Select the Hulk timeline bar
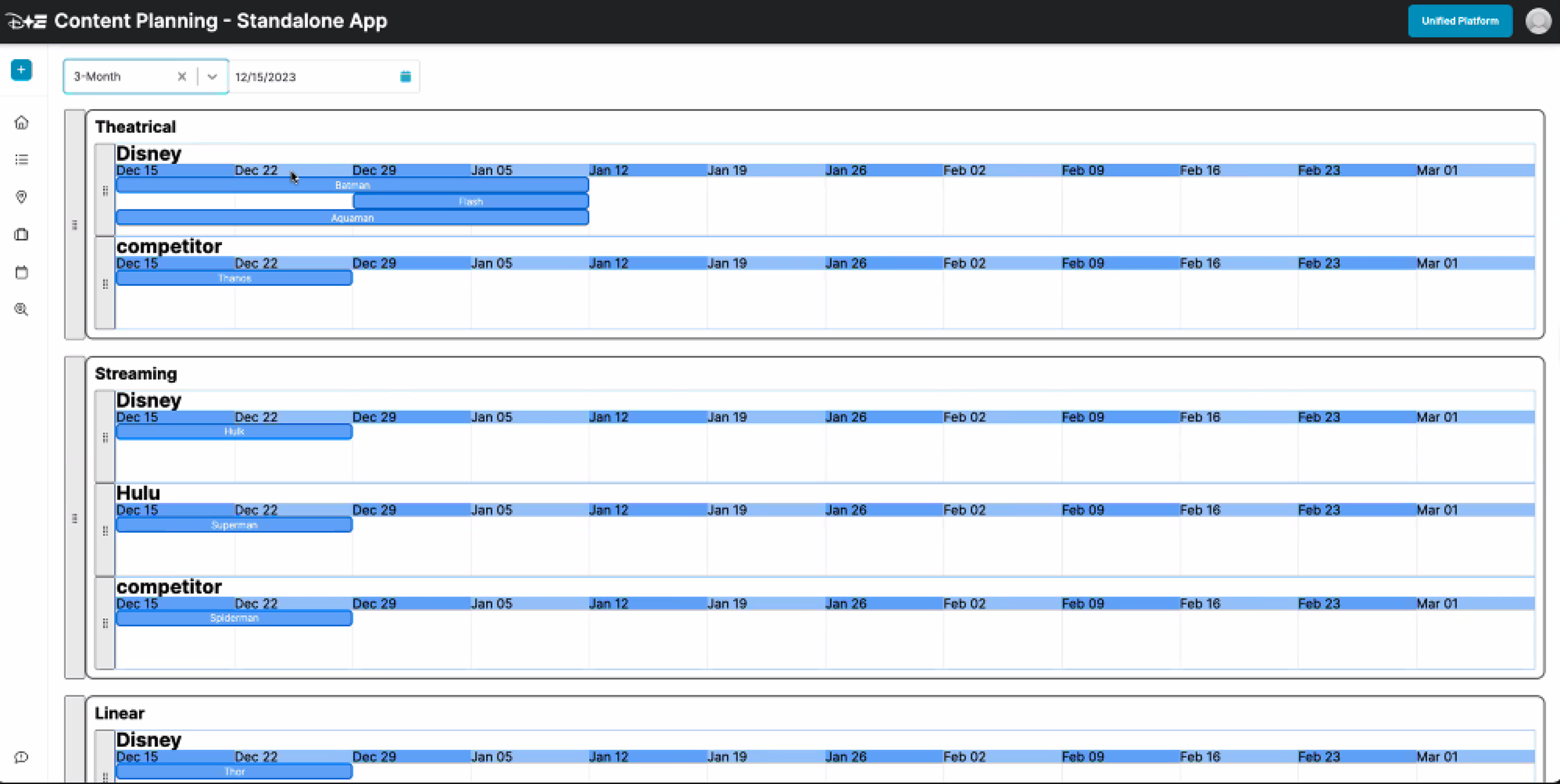 [234, 432]
